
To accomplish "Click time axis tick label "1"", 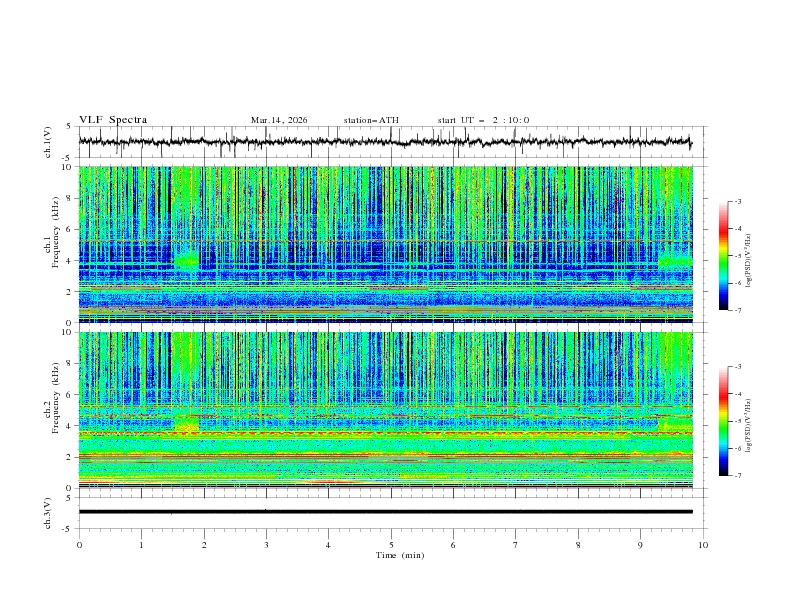I will click(x=141, y=545).
